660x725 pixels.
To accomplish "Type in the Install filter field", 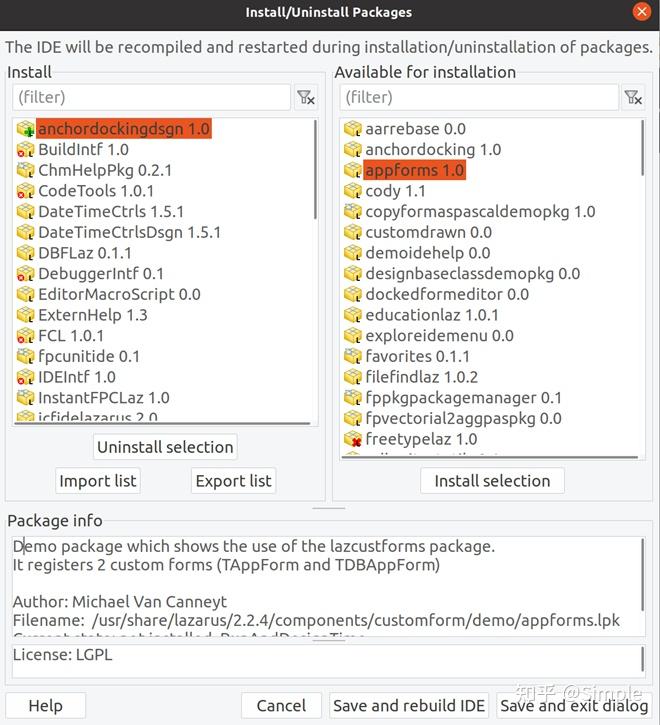I will 150,97.
